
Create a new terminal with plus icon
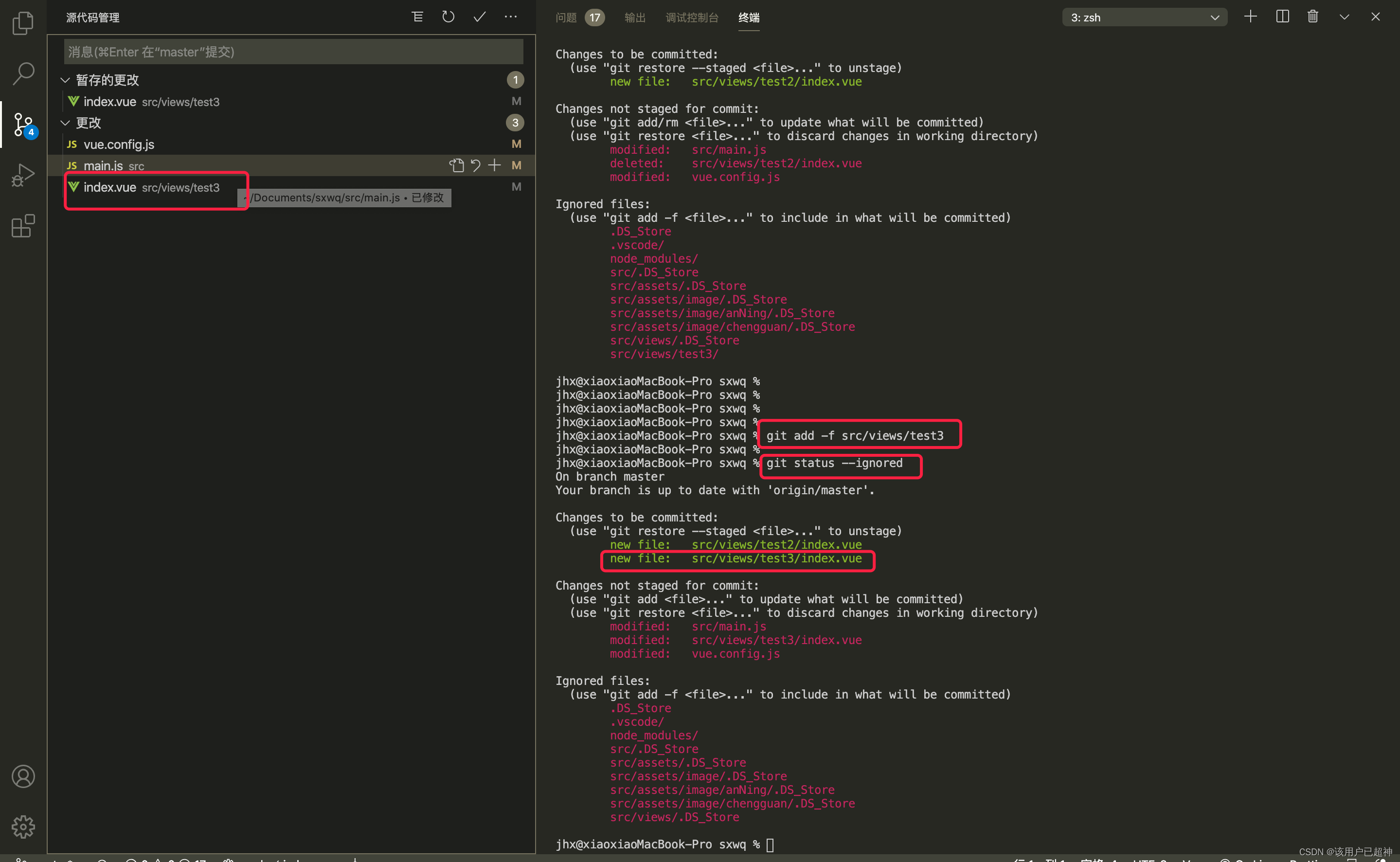[1251, 17]
